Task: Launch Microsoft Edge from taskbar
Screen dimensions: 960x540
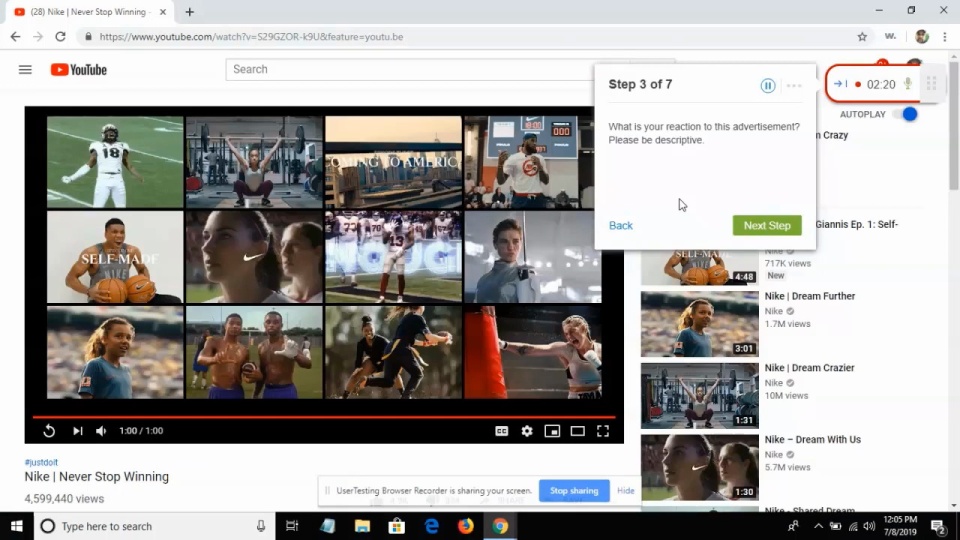Action: [431, 526]
